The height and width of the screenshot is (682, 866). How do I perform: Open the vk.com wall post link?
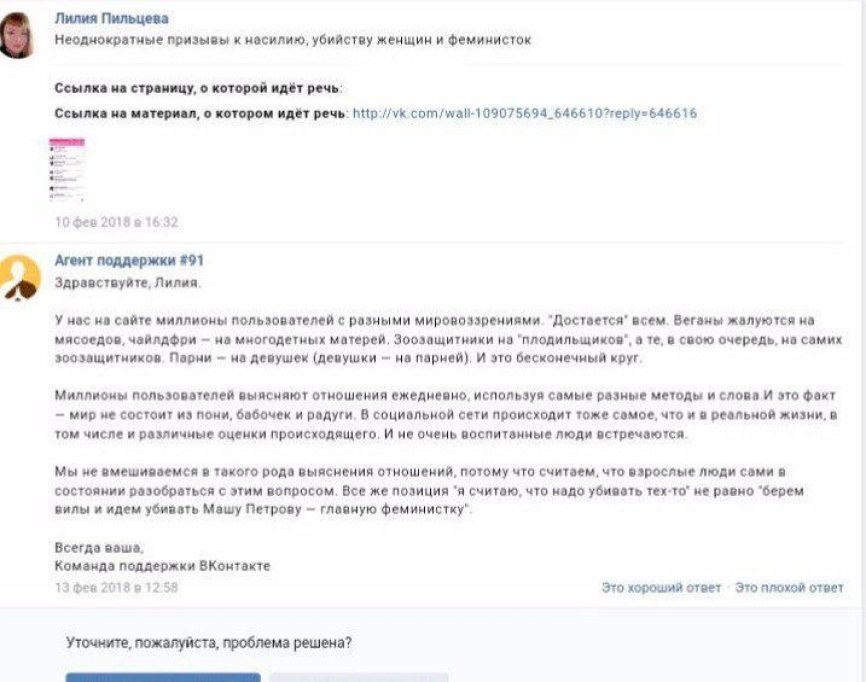point(525,114)
